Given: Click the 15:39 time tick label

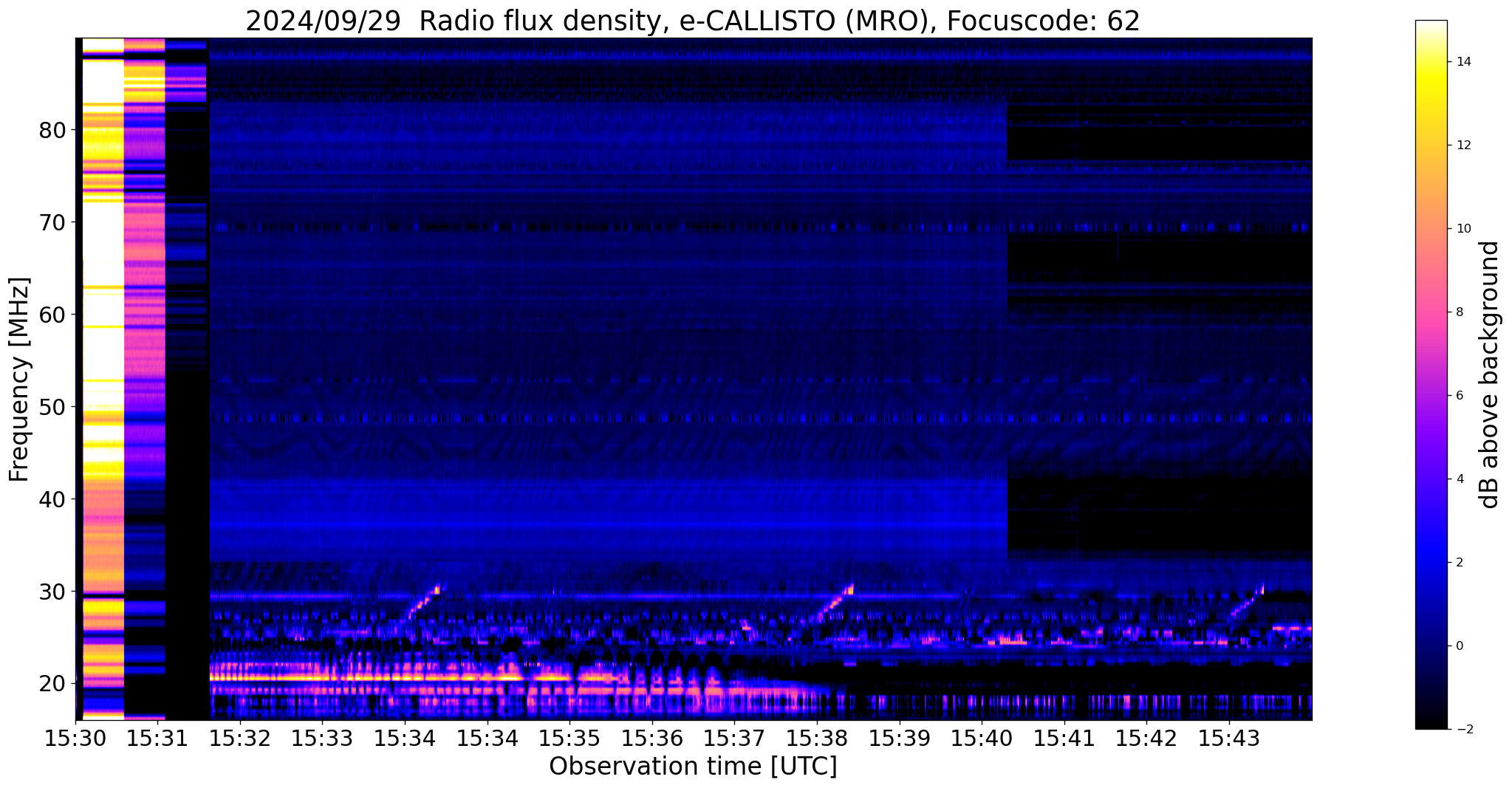Looking at the screenshot, I should [x=899, y=738].
